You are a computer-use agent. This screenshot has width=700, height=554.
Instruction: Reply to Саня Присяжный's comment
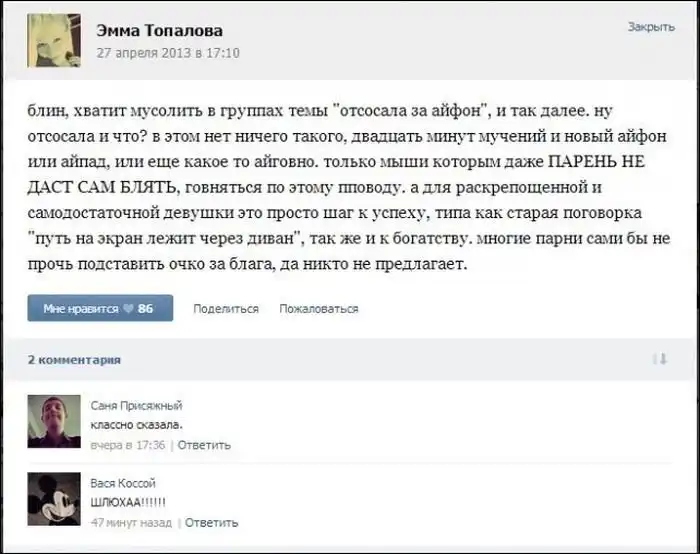pos(204,445)
